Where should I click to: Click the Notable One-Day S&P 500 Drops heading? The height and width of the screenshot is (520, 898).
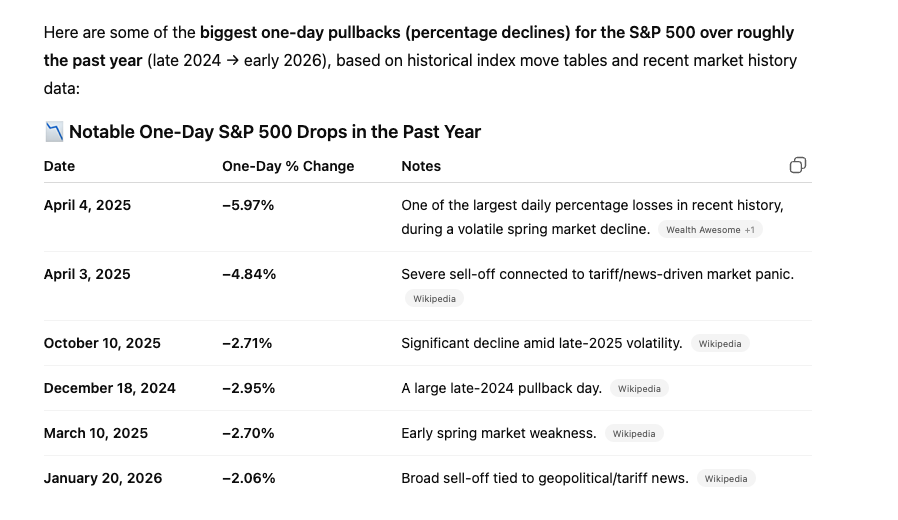tap(275, 132)
